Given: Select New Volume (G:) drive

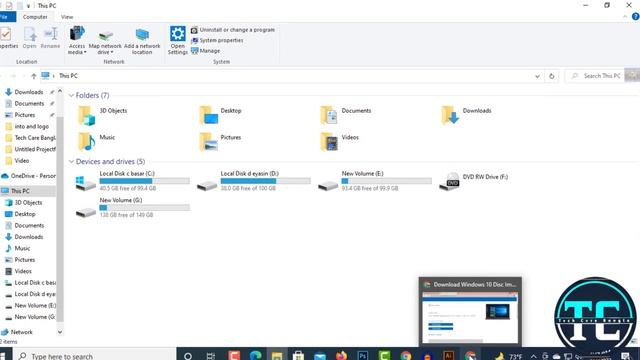Looking at the screenshot, I should [x=133, y=207].
